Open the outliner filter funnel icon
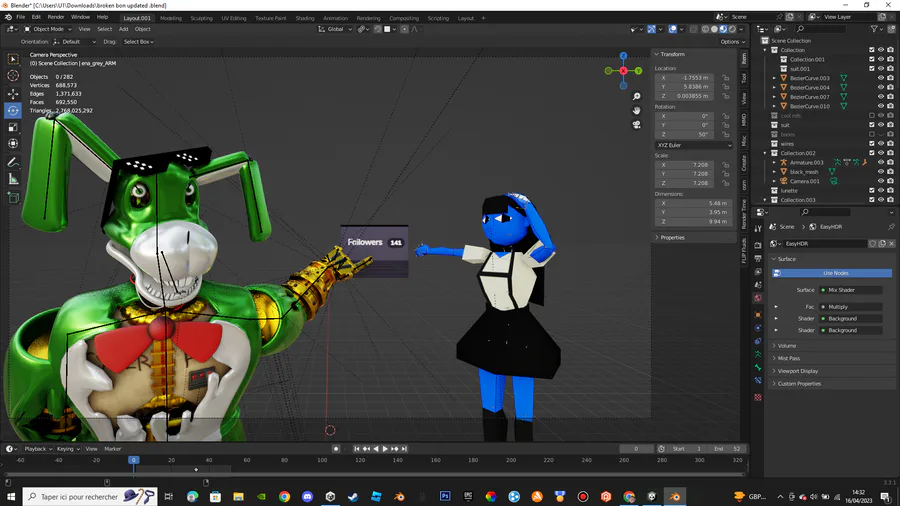900x506 pixels. coord(874,29)
